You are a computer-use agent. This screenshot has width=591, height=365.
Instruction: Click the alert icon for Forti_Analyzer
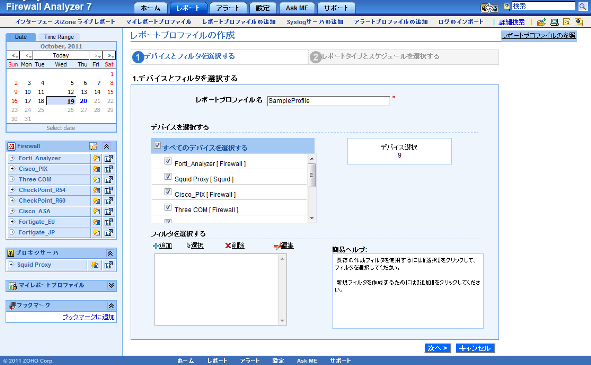point(96,158)
